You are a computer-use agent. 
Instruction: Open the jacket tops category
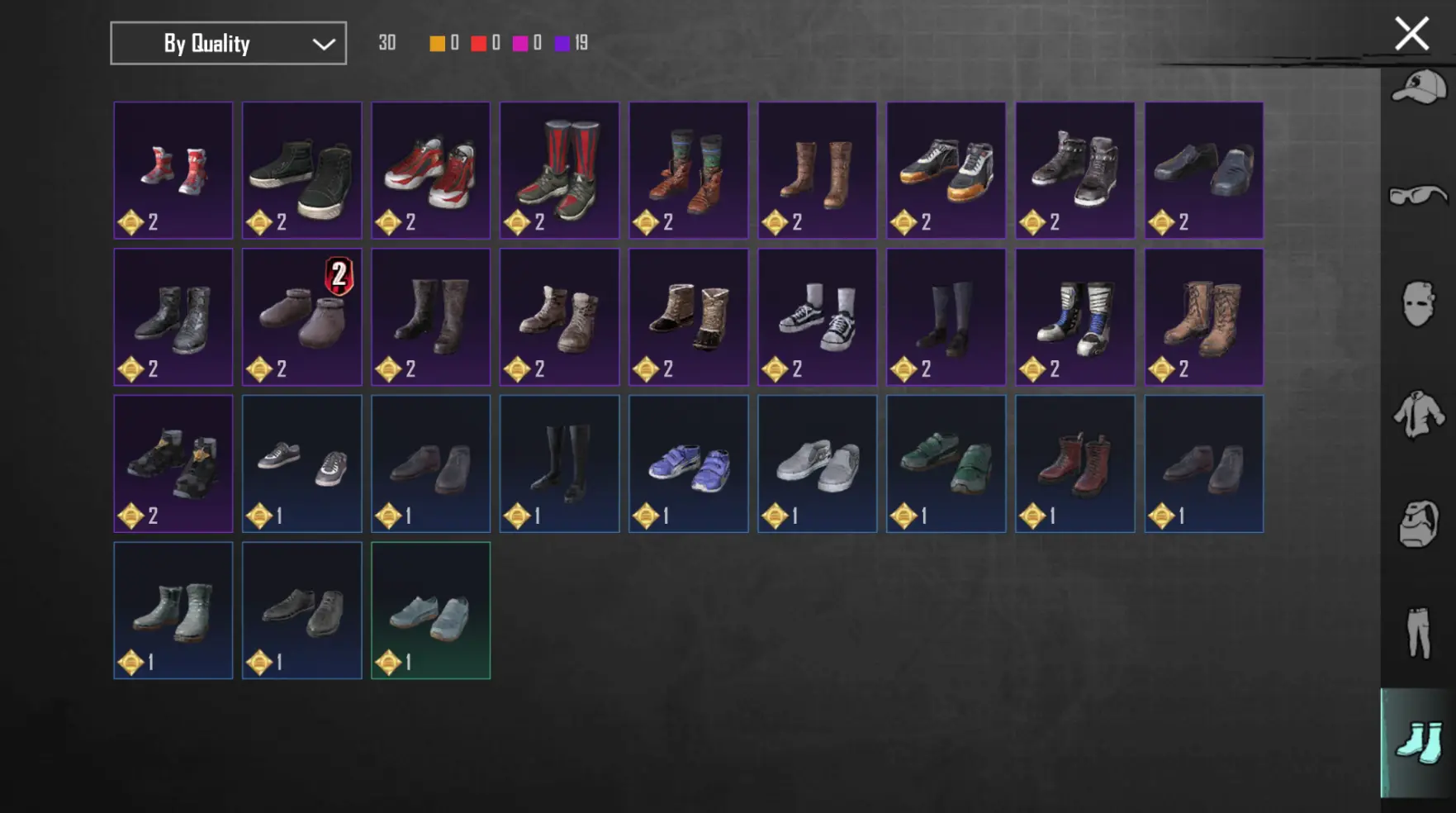coord(1419,413)
